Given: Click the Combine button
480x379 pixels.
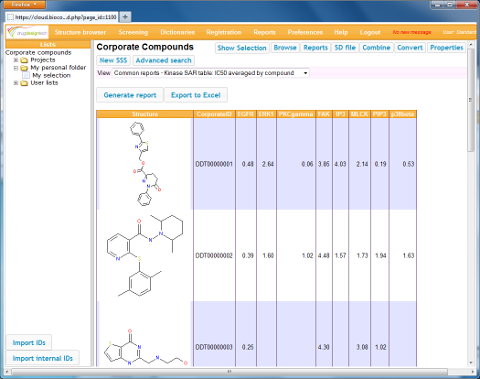Looking at the screenshot, I should [x=376, y=48].
